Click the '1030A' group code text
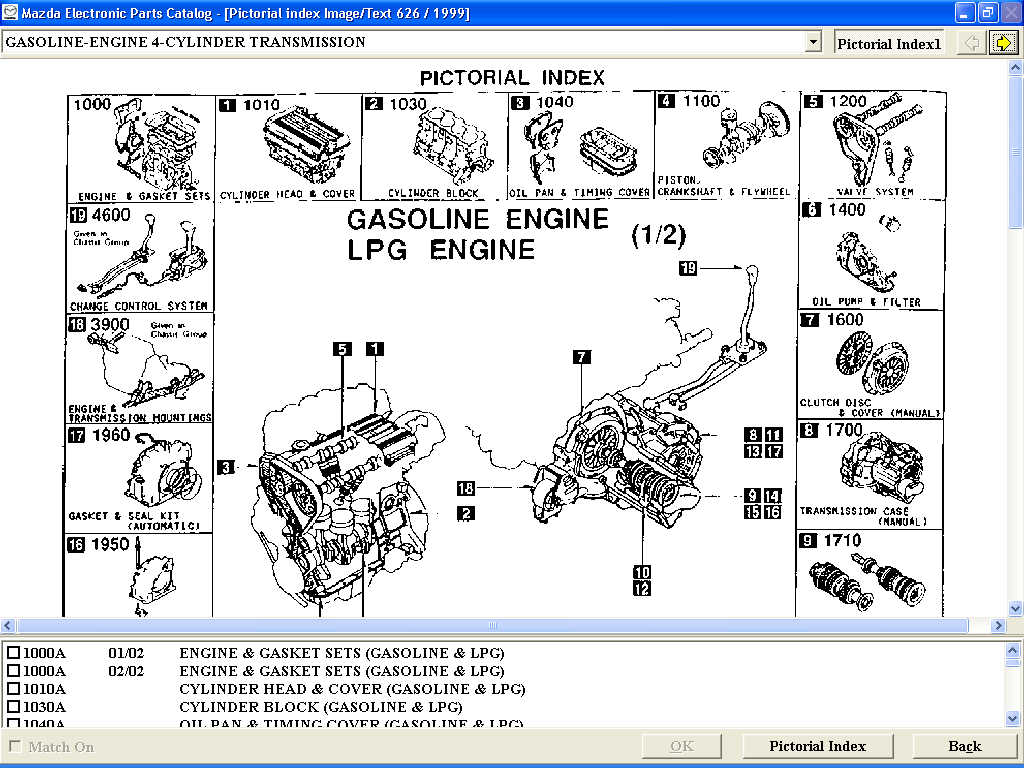Screen dimensions: 1024x768 (x=44, y=707)
